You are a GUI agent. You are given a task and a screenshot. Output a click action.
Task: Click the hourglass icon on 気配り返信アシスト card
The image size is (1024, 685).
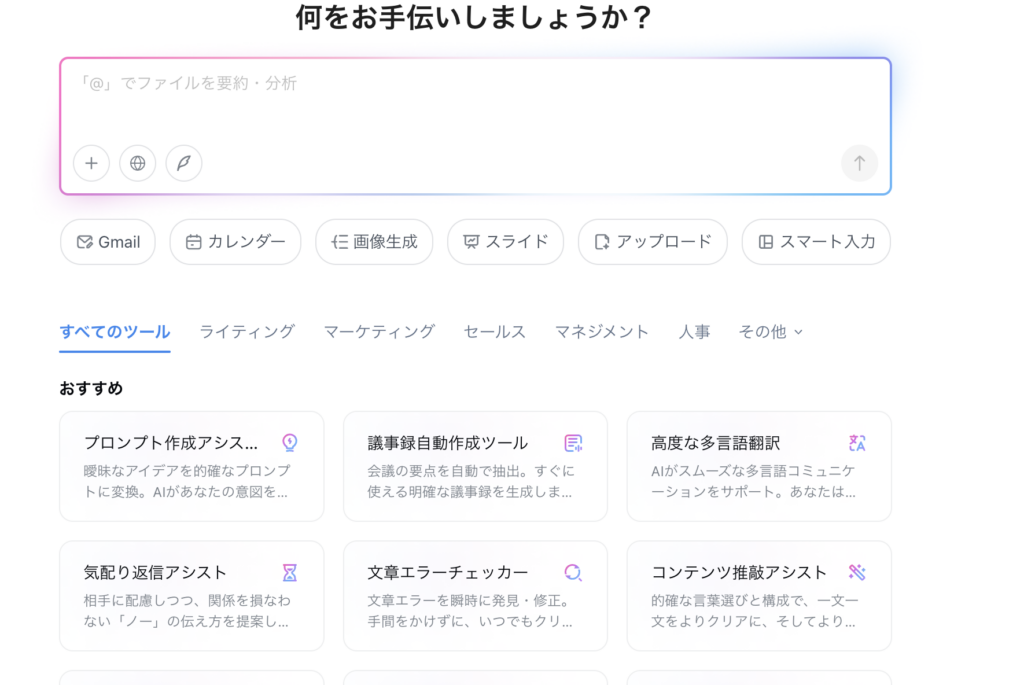[x=289, y=573]
